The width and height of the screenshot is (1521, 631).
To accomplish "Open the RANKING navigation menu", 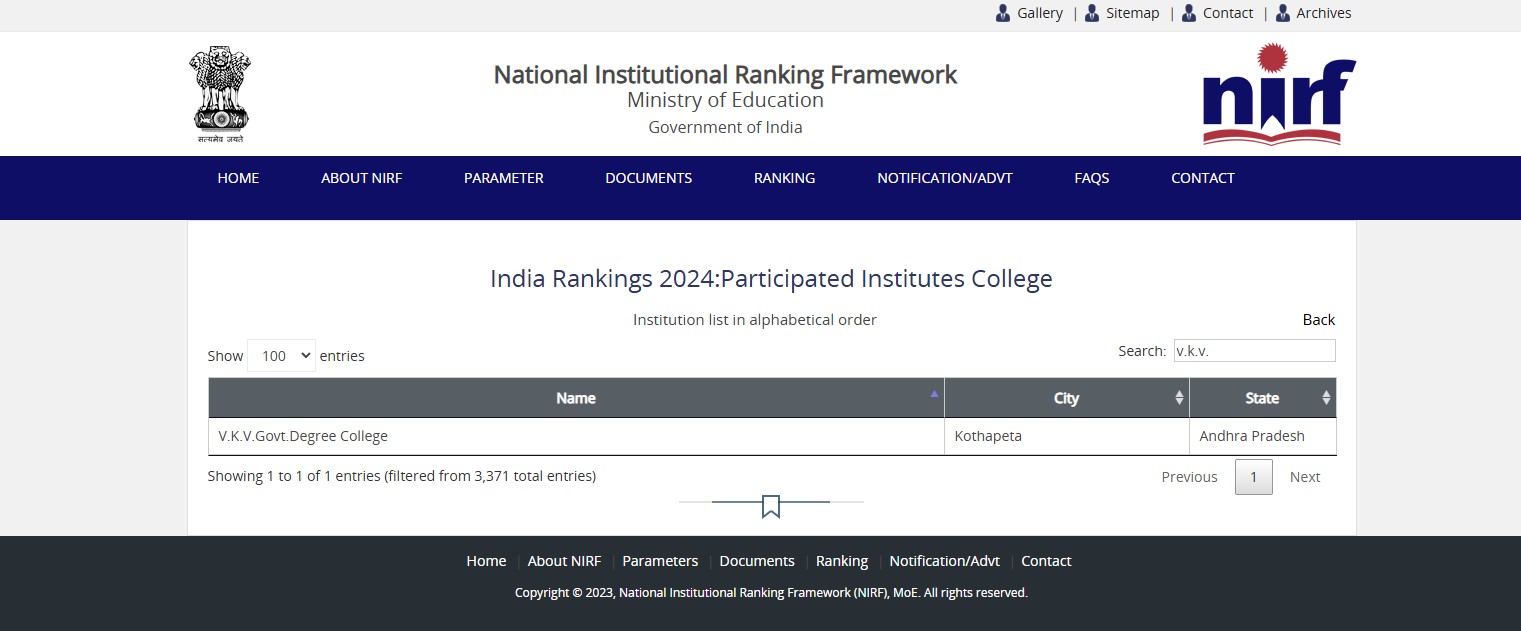I will [x=784, y=178].
